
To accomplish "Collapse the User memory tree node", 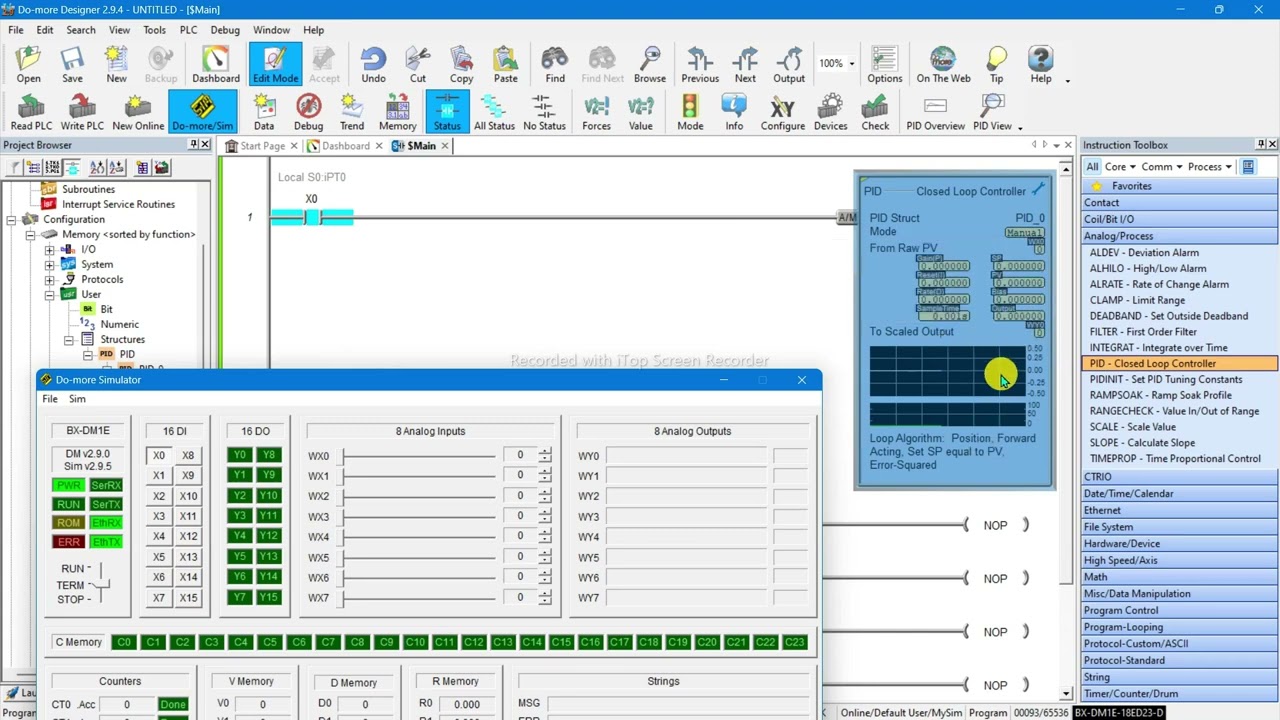I will pyautogui.click(x=49, y=294).
